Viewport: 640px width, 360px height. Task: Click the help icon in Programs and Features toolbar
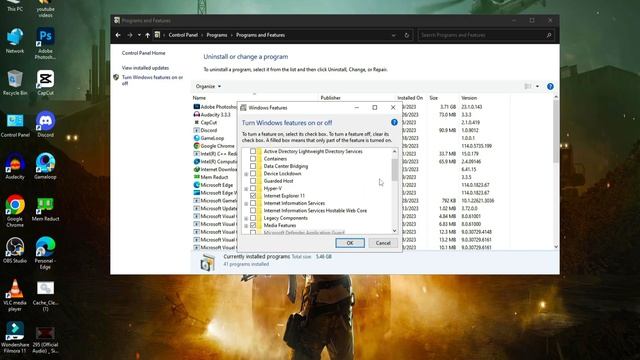point(550,87)
